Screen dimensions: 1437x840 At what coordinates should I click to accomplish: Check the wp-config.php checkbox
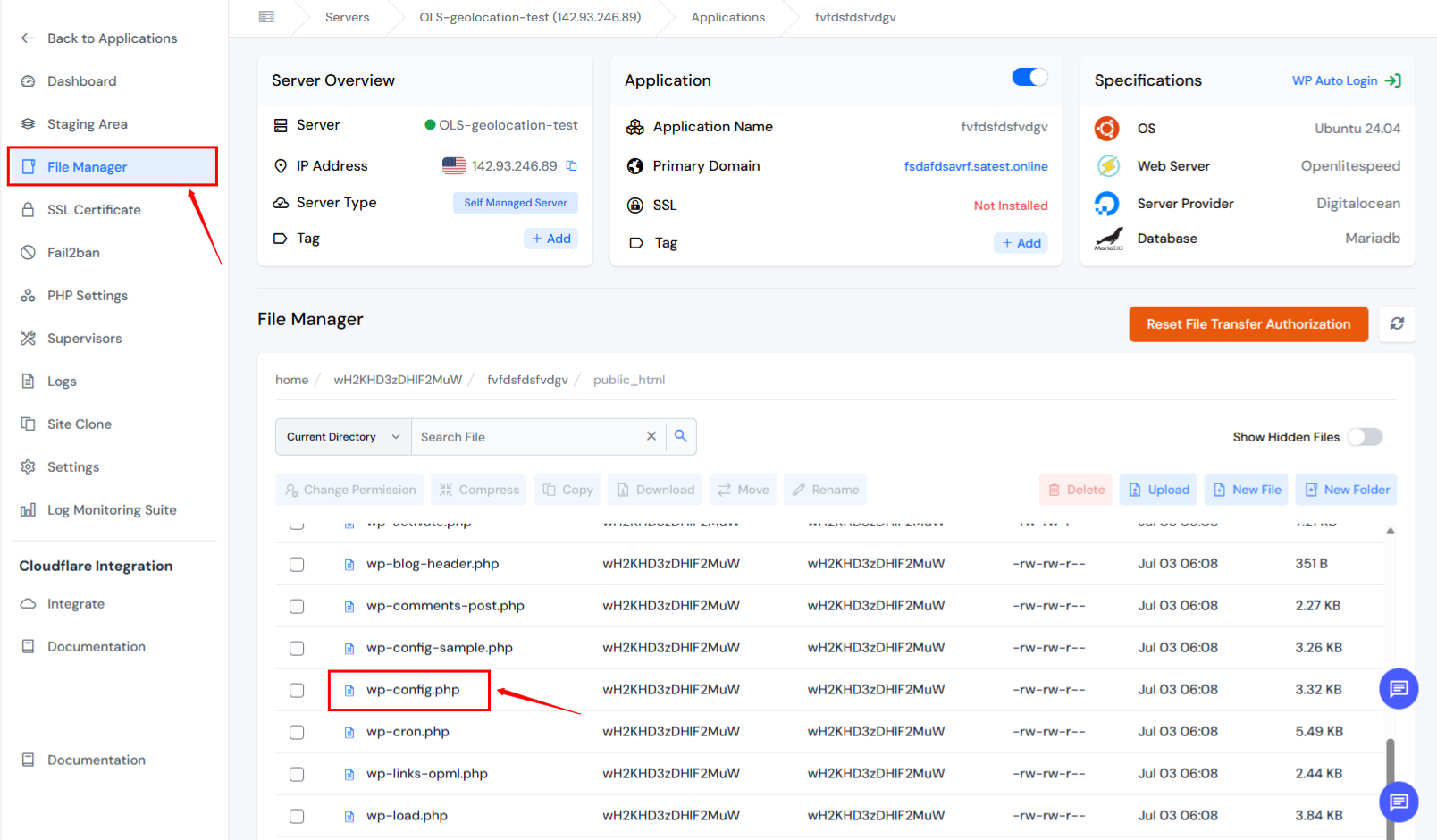296,690
